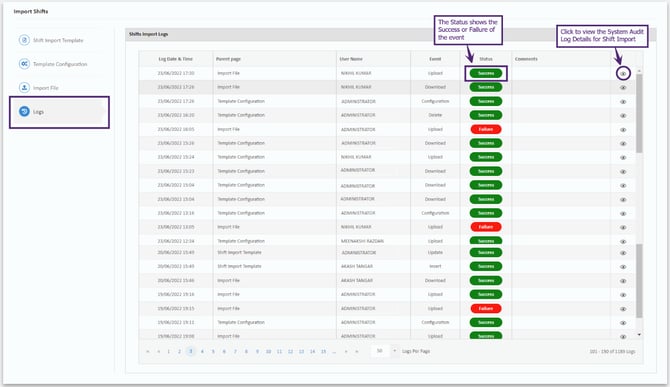
Task: Click the red Failure status badge at 13:05
Action: [486, 227]
